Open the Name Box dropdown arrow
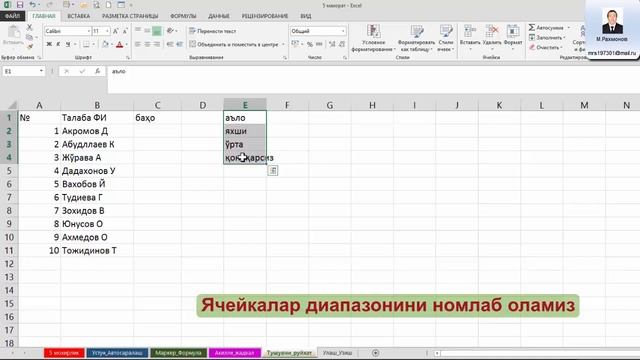640x360 pixels. click(41, 71)
